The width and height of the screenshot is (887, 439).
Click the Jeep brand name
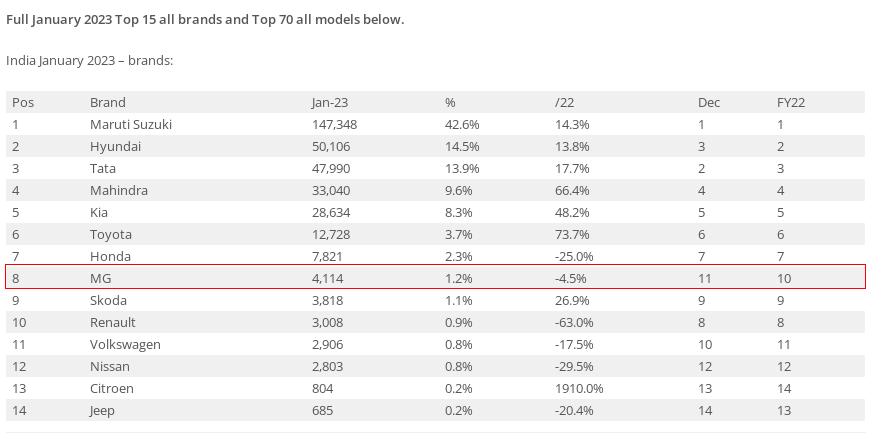click(x=102, y=410)
